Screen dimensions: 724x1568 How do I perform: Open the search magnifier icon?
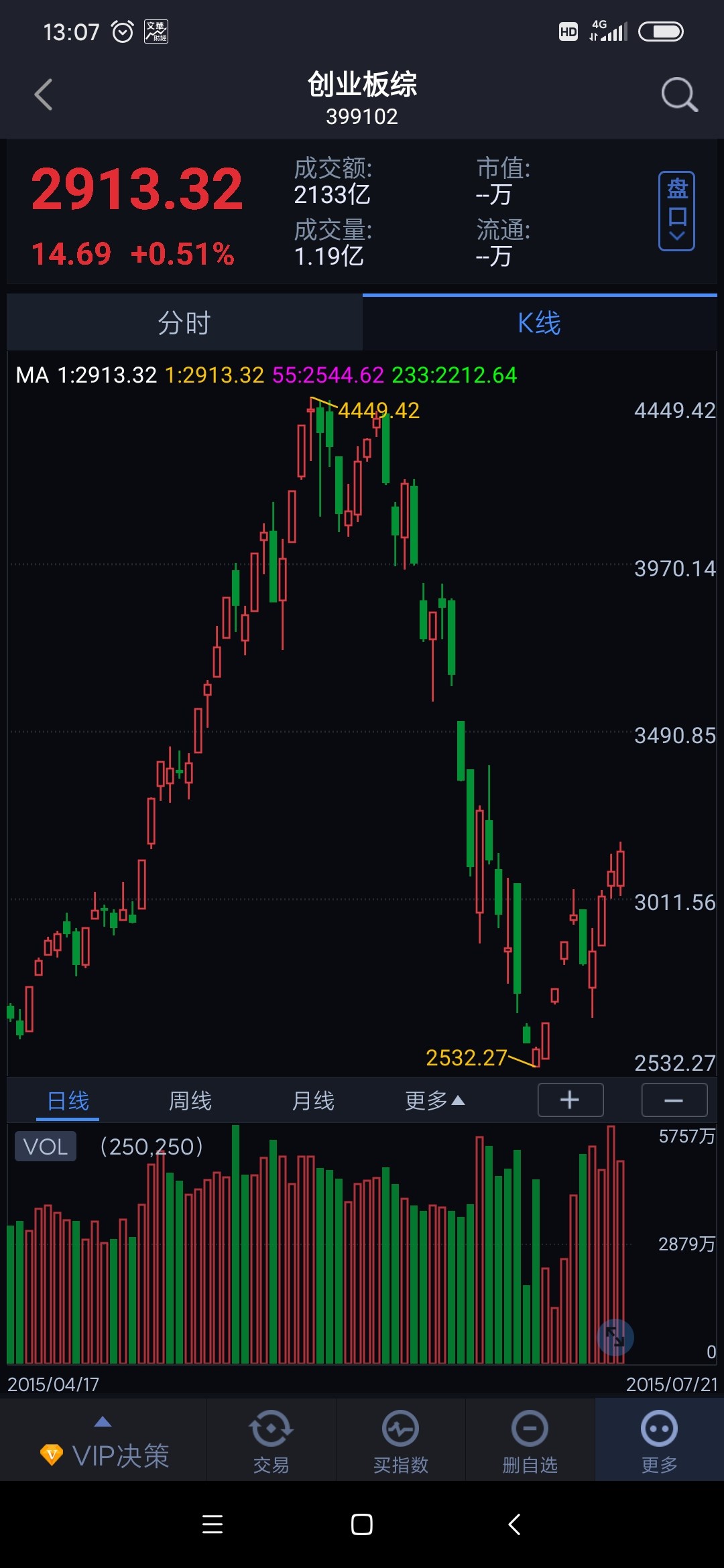pyautogui.click(x=679, y=94)
